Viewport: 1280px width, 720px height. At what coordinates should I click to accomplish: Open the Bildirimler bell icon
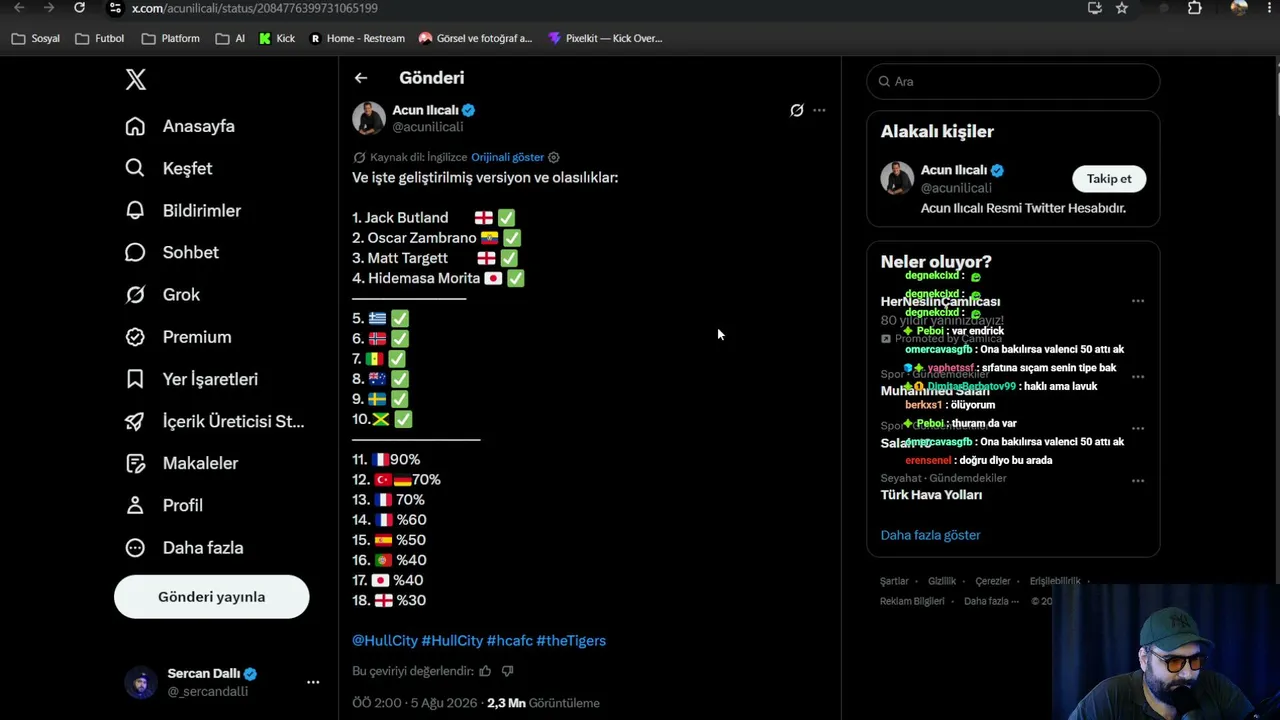click(135, 210)
